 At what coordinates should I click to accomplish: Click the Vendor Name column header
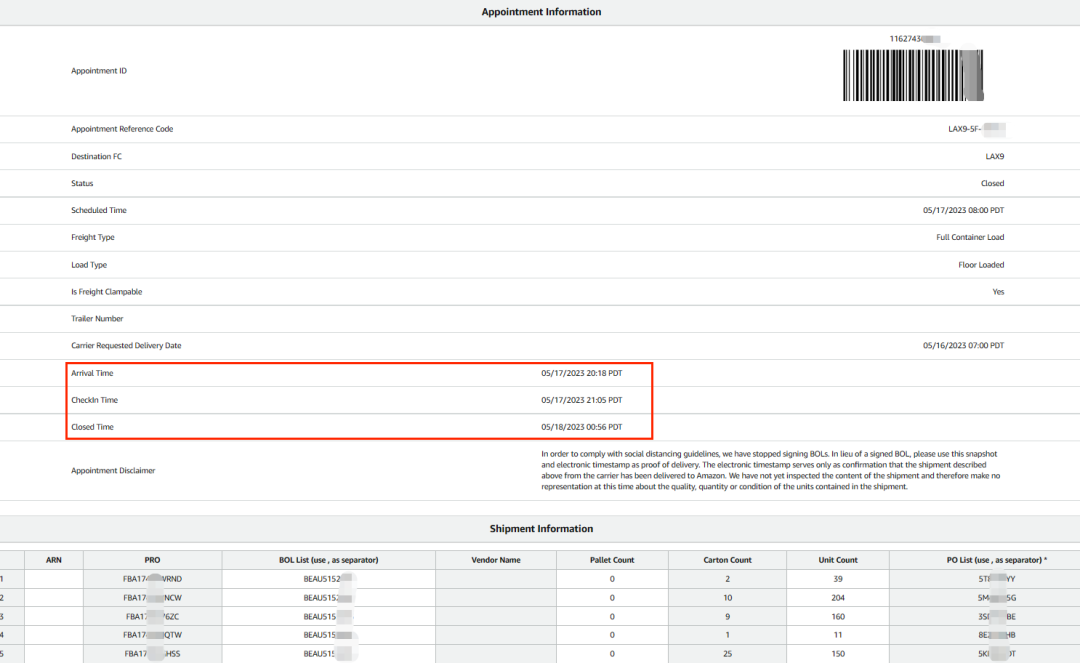tap(495, 560)
